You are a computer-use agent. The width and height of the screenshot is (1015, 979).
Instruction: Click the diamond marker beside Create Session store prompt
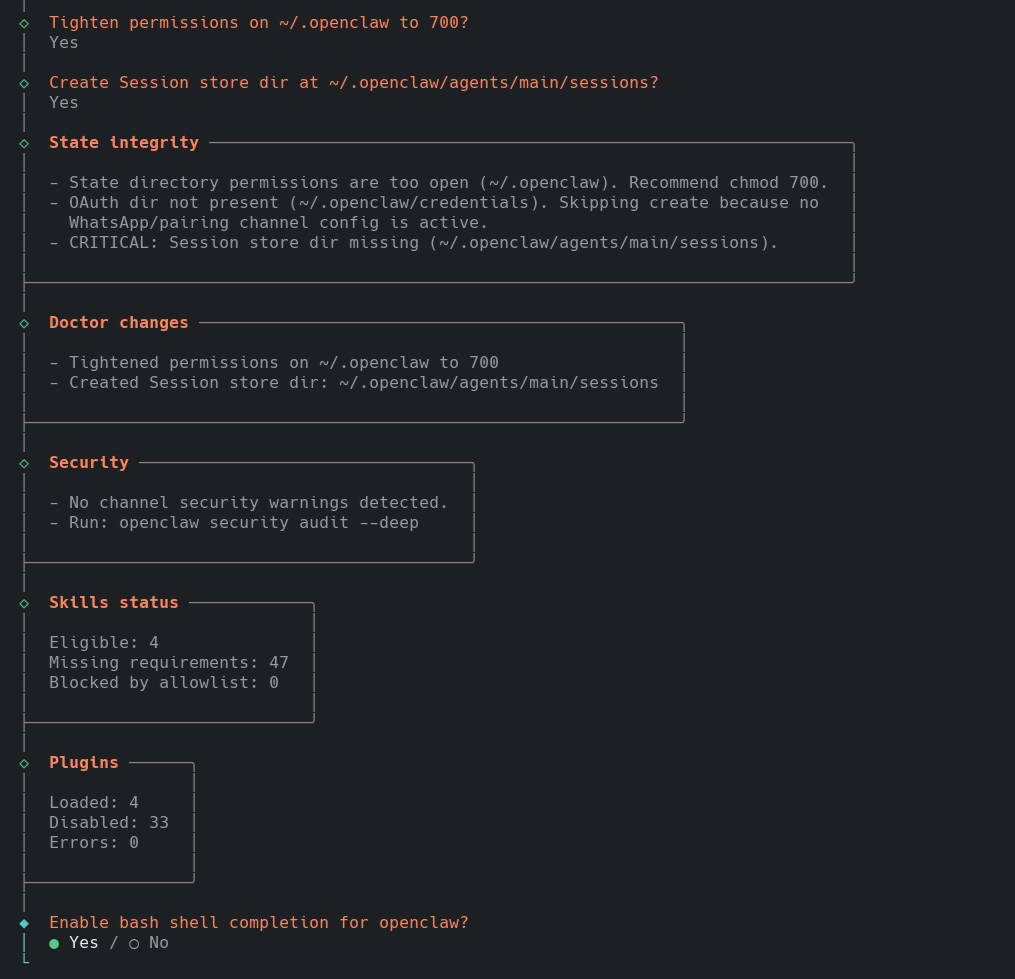24,83
